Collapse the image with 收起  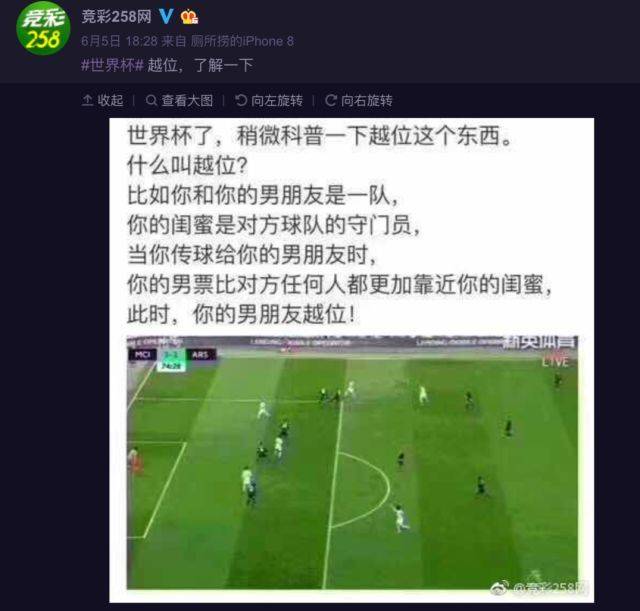[102, 100]
